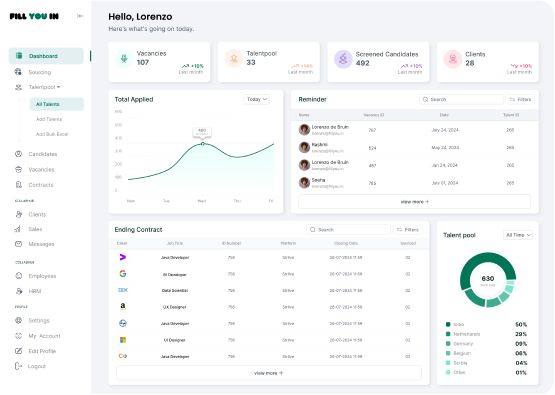
Task: Open the Today dropdown on Total Applied
Action: tap(257, 99)
